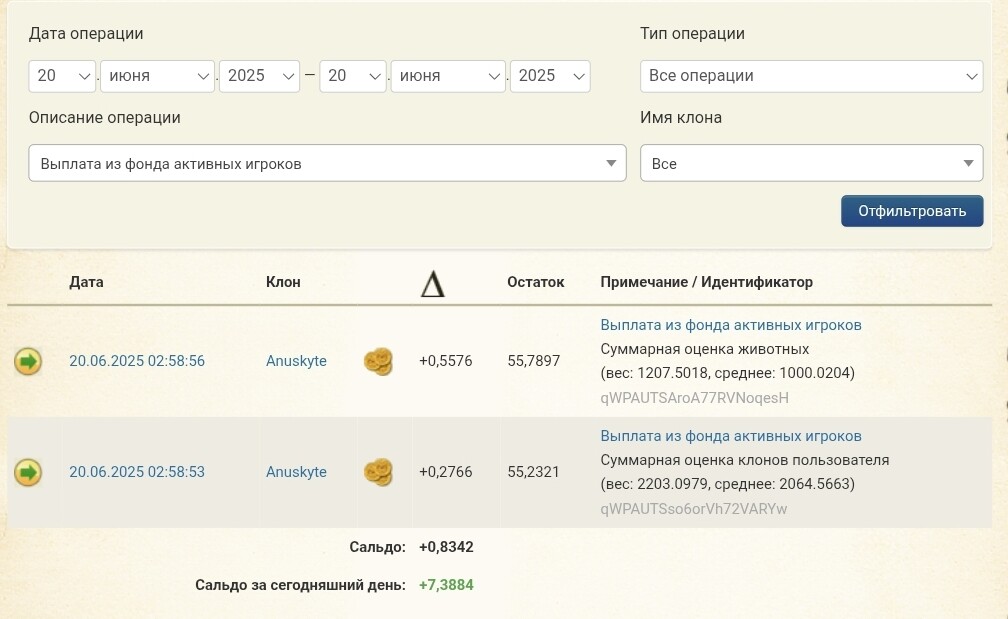Open date link 20.06.2025 02:58:53
The image size is (1008, 619).
(137, 472)
